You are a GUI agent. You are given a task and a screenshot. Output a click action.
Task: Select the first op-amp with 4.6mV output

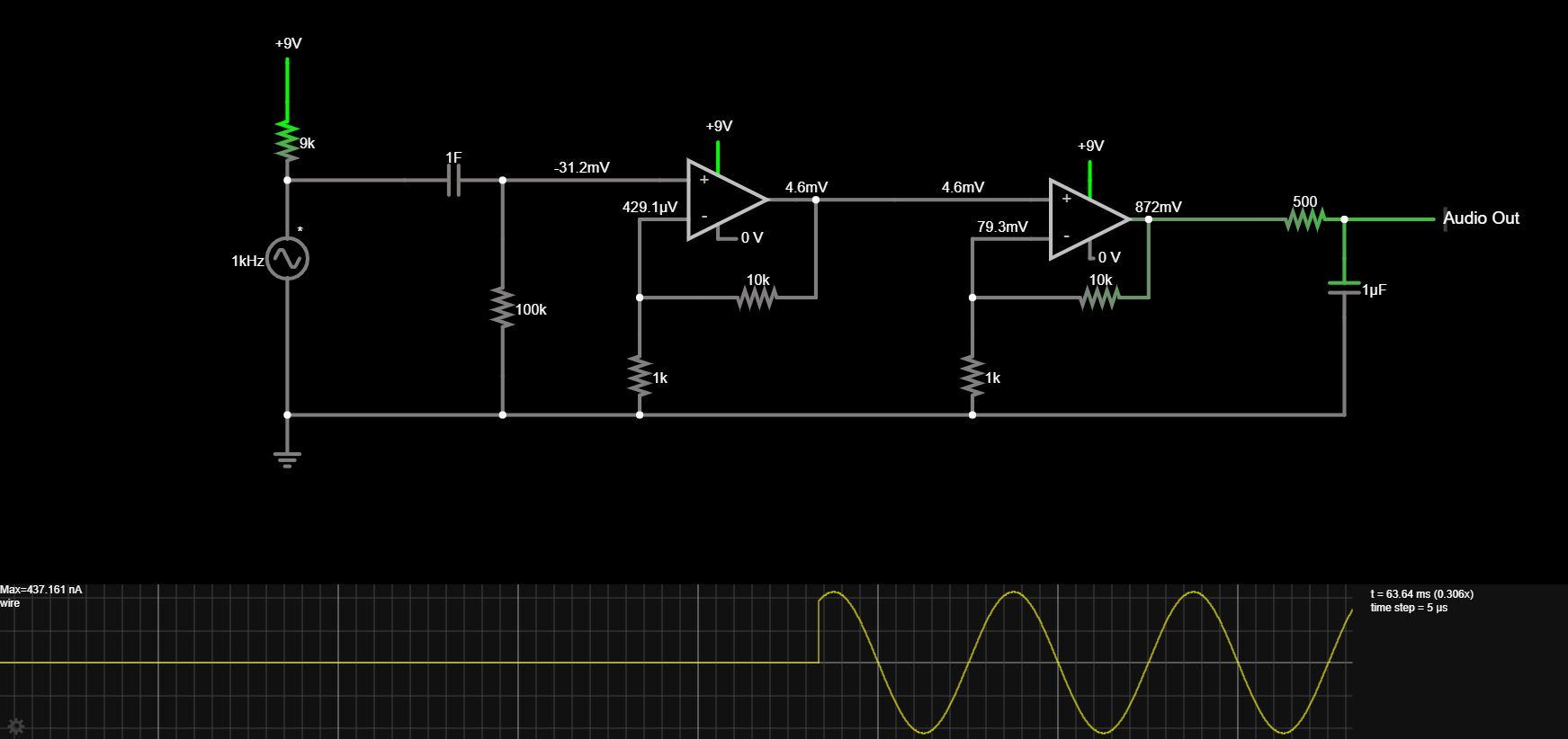click(x=727, y=200)
